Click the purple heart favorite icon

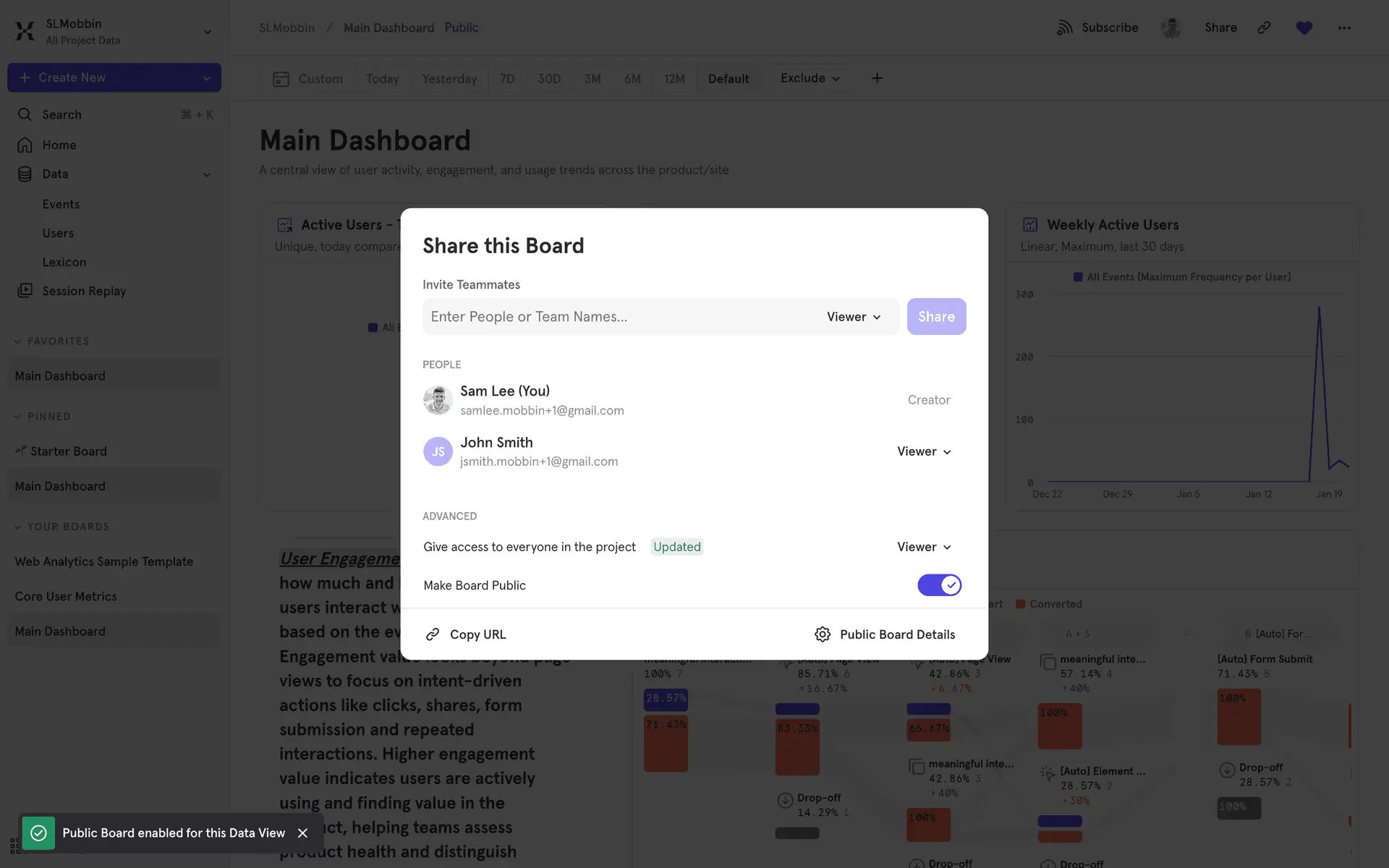(1304, 27)
